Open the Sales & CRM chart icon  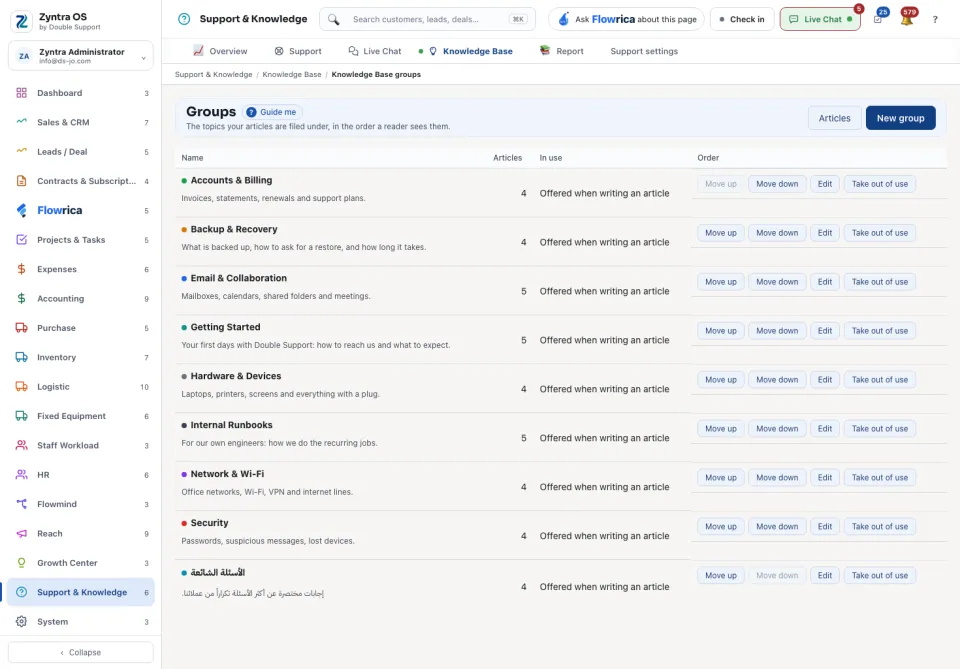[x=21, y=122]
